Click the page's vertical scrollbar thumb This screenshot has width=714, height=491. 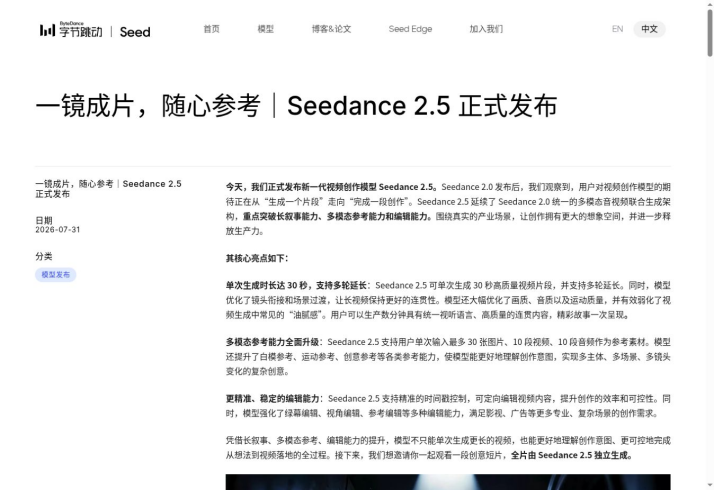[710, 33]
